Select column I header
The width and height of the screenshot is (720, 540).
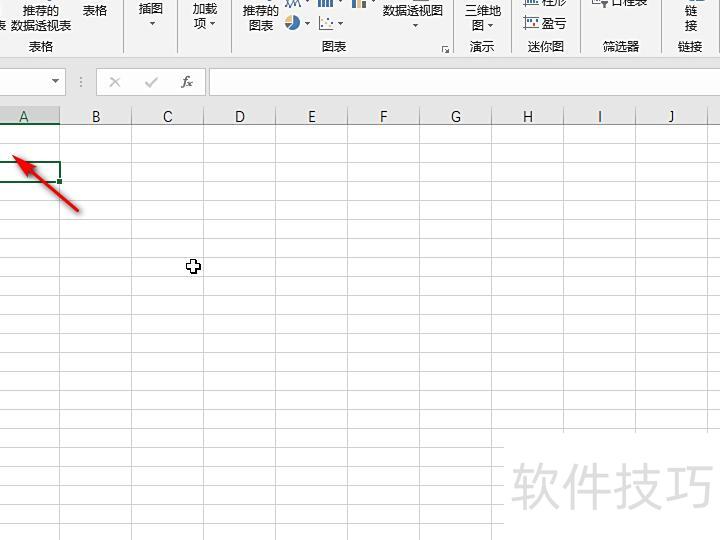(600, 116)
